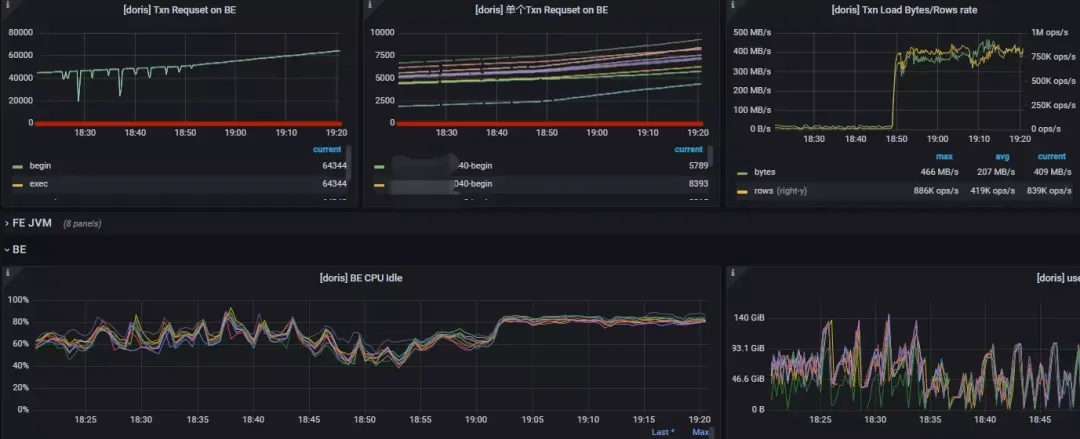Toggle bytes series in Load rate legend

point(765,172)
